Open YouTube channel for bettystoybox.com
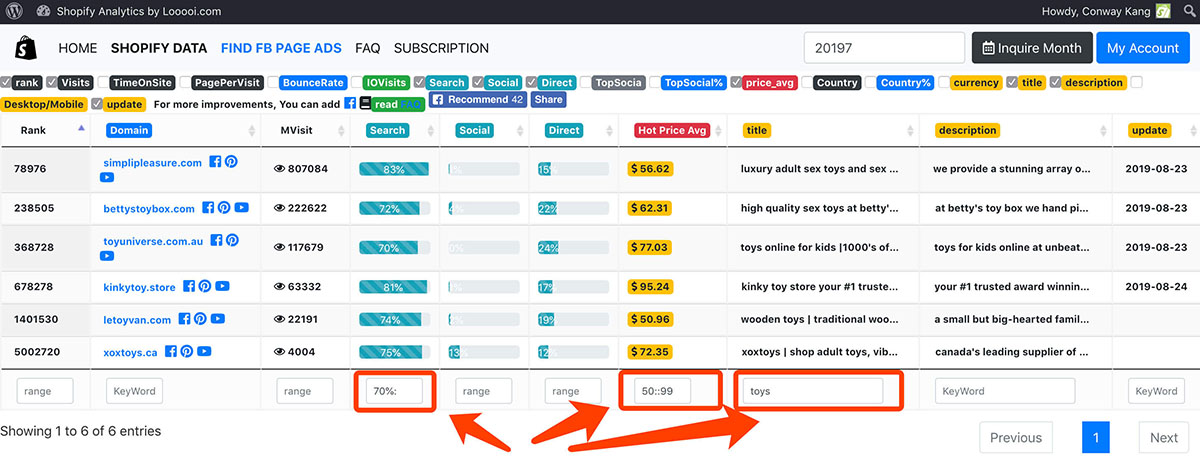 point(241,208)
